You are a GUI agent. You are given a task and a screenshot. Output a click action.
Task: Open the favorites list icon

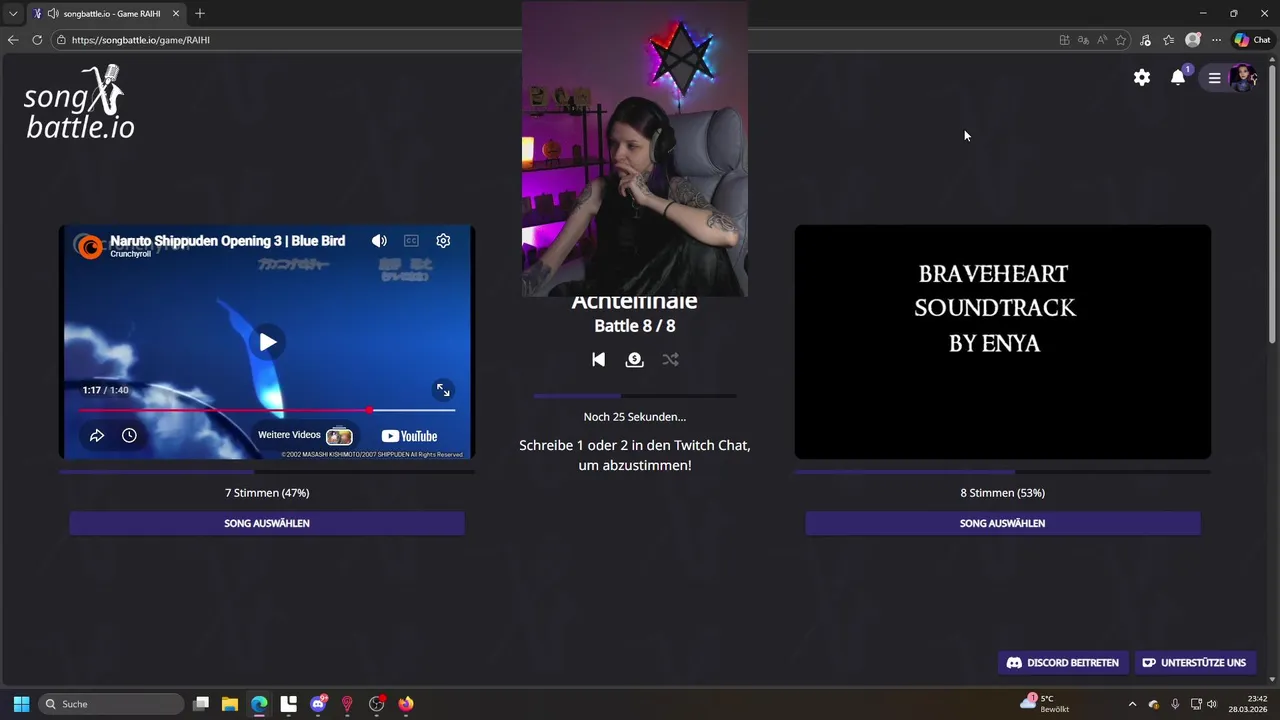coord(1168,40)
